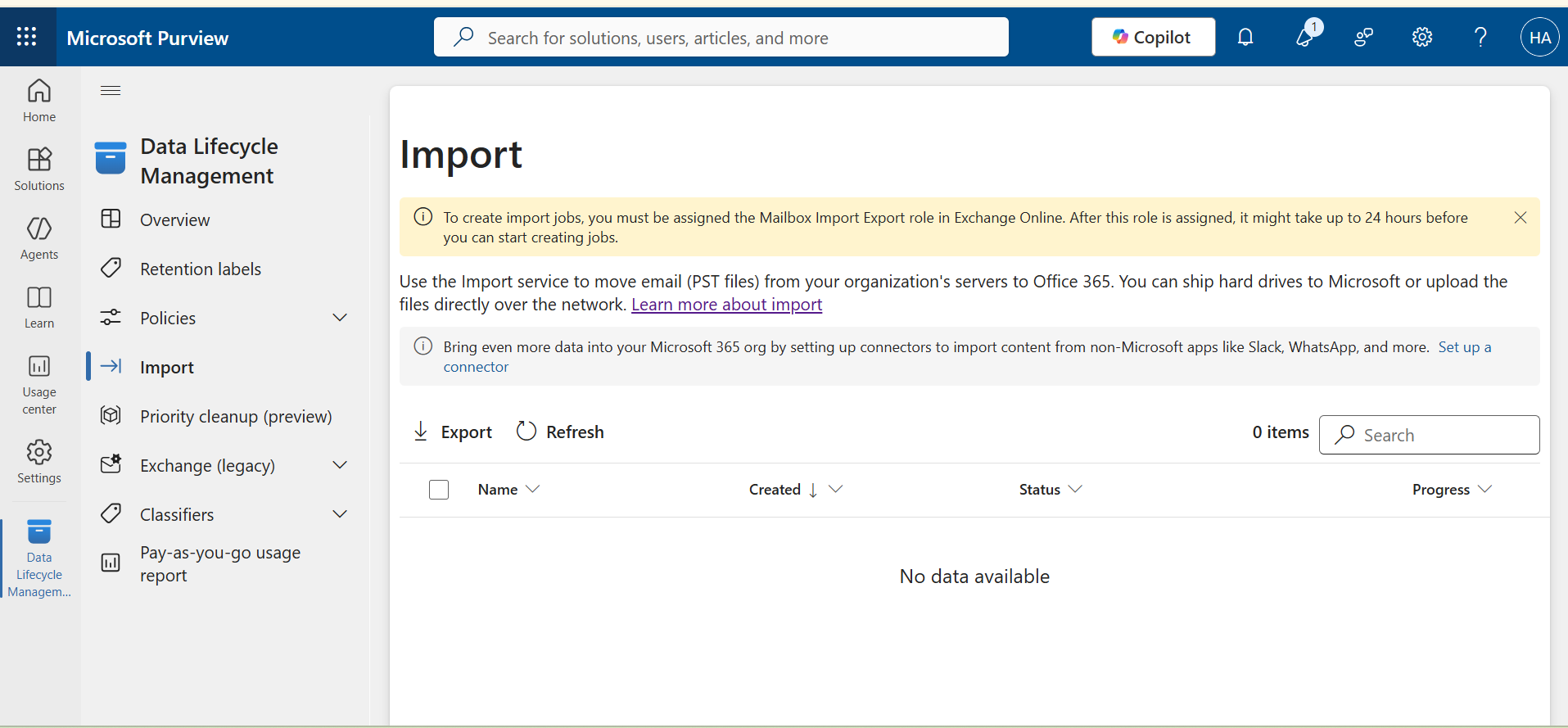This screenshot has width=1568, height=728.
Task: Open Agents in the left rail
Action: click(x=39, y=238)
